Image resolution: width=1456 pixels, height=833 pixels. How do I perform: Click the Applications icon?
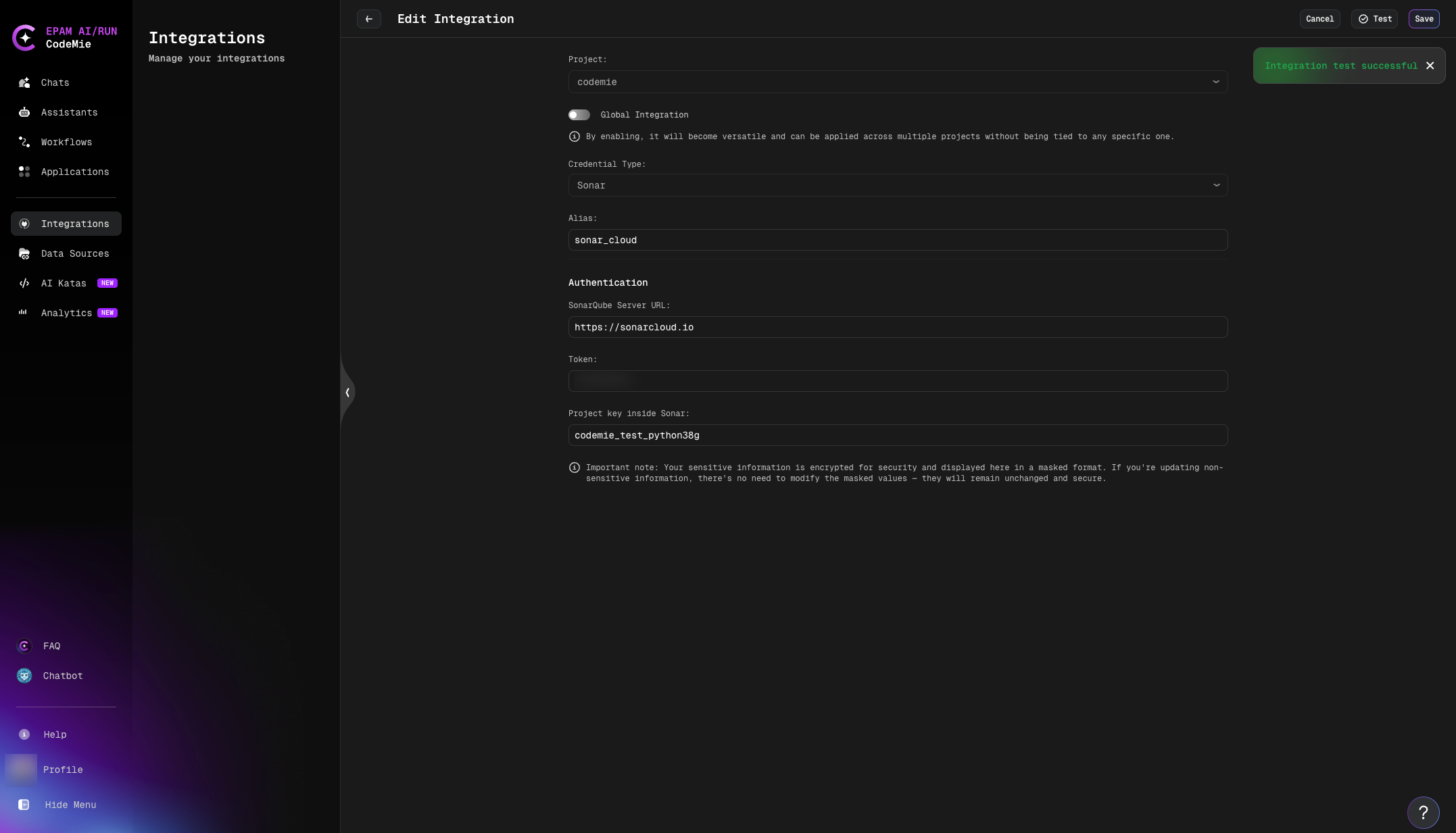tap(24, 172)
